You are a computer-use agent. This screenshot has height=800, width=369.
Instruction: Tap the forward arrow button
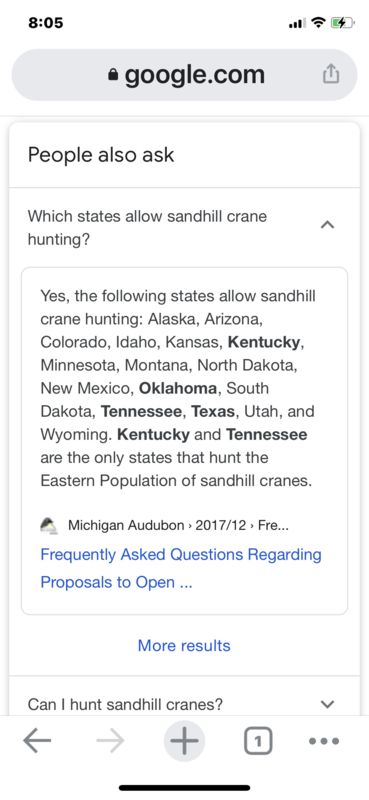point(110,741)
